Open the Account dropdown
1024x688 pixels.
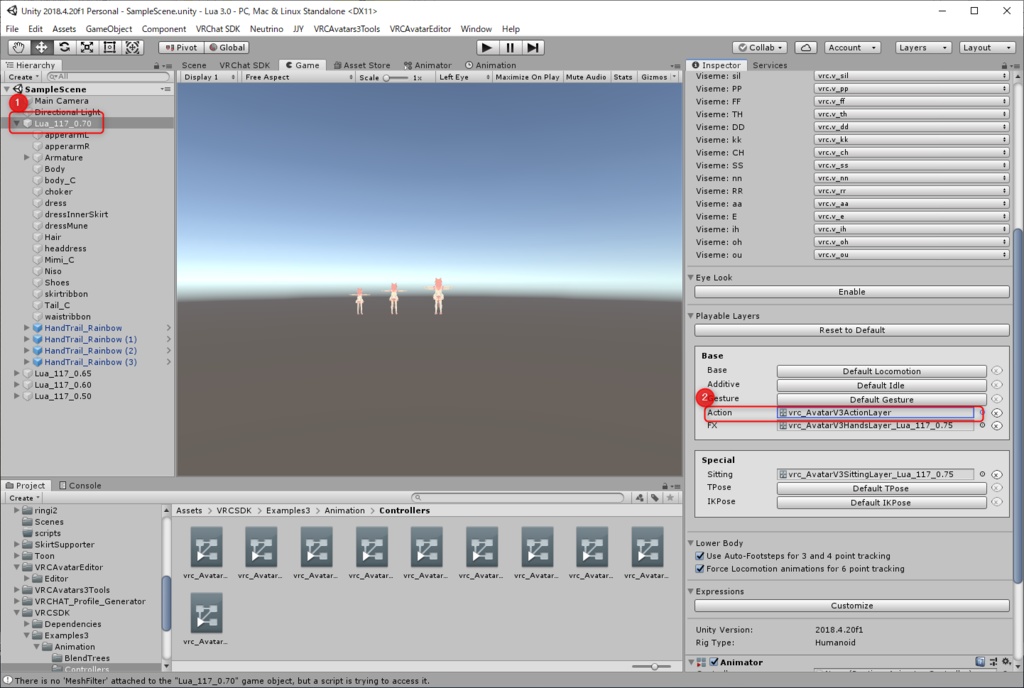point(852,48)
